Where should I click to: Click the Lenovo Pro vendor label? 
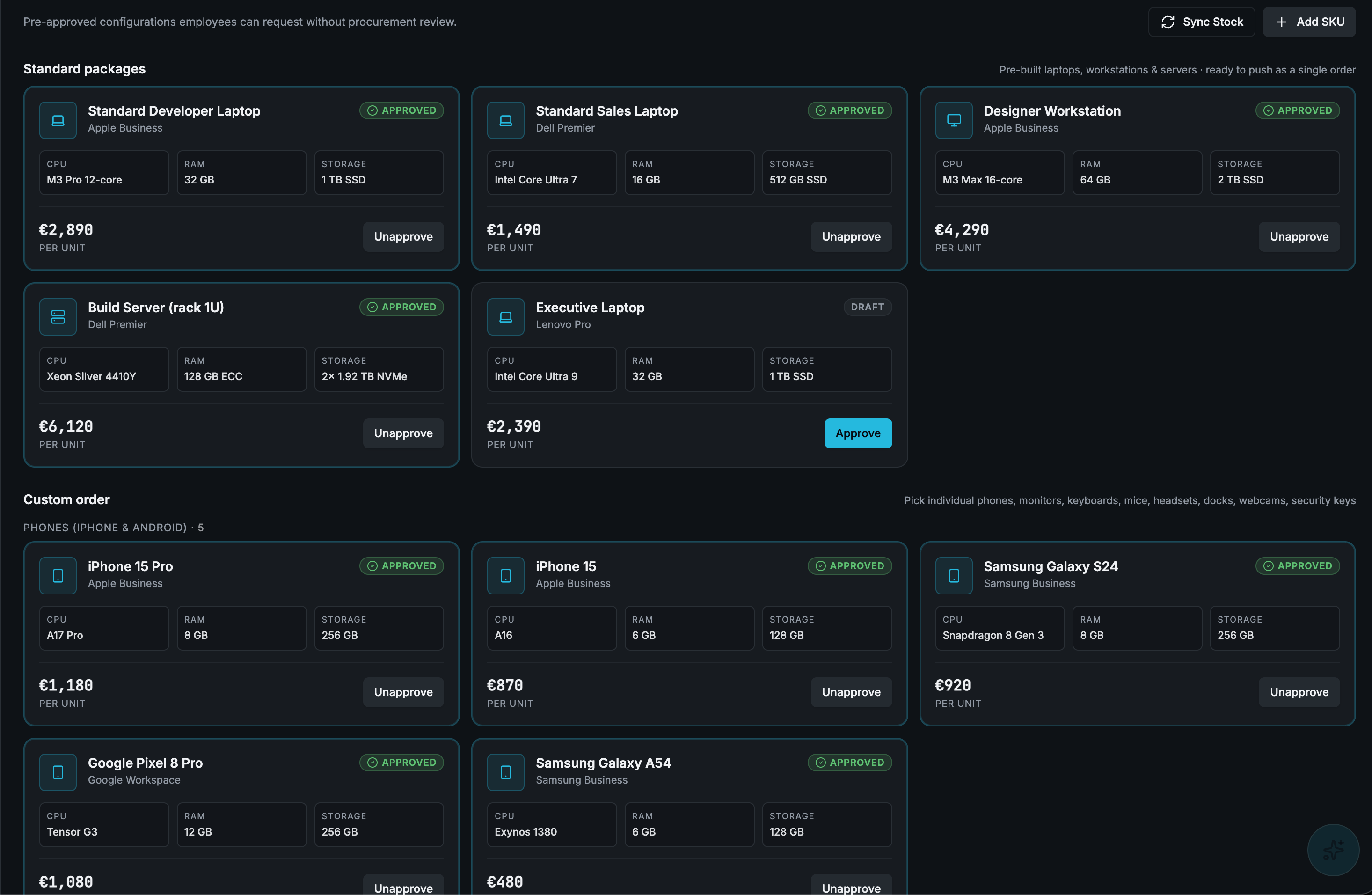[562, 324]
